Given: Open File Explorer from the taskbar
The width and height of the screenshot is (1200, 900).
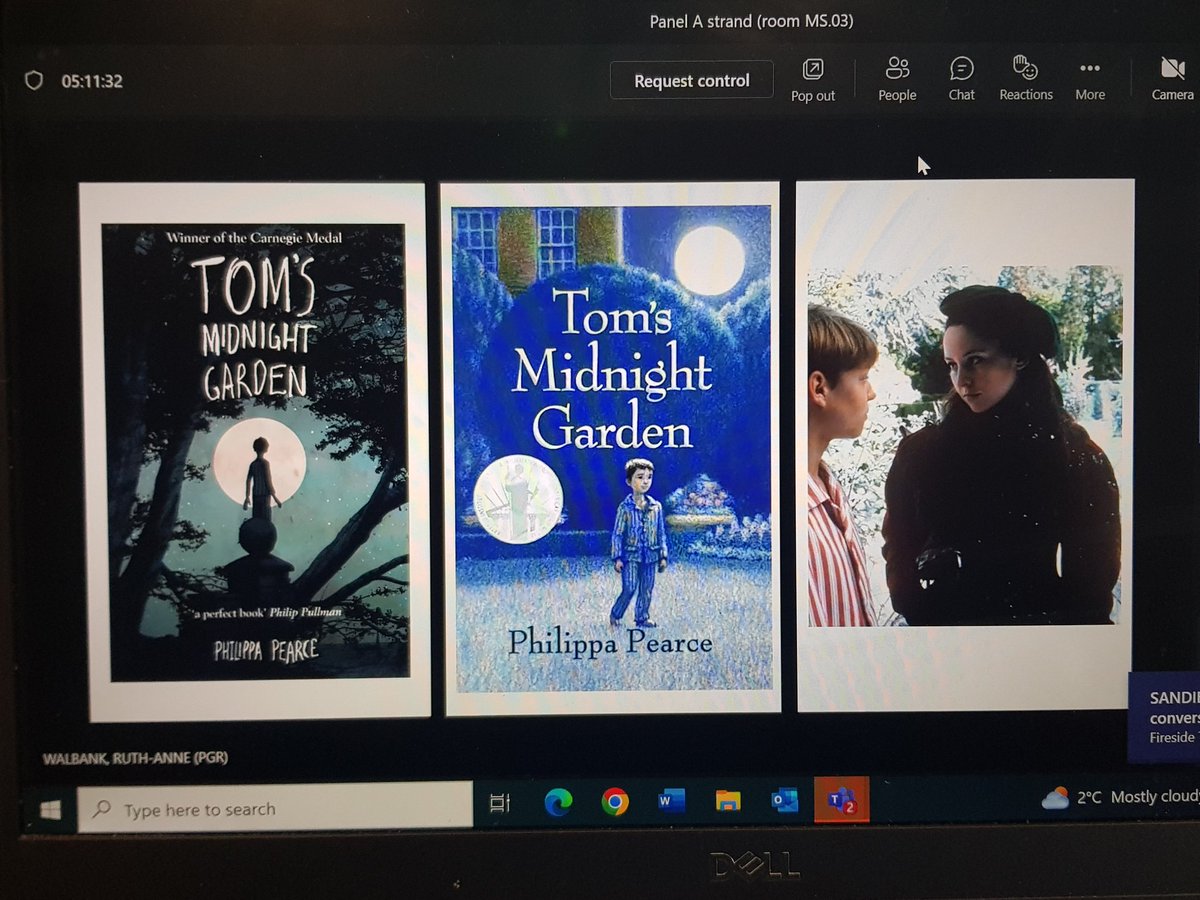Looking at the screenshot, I should [728, 800].
